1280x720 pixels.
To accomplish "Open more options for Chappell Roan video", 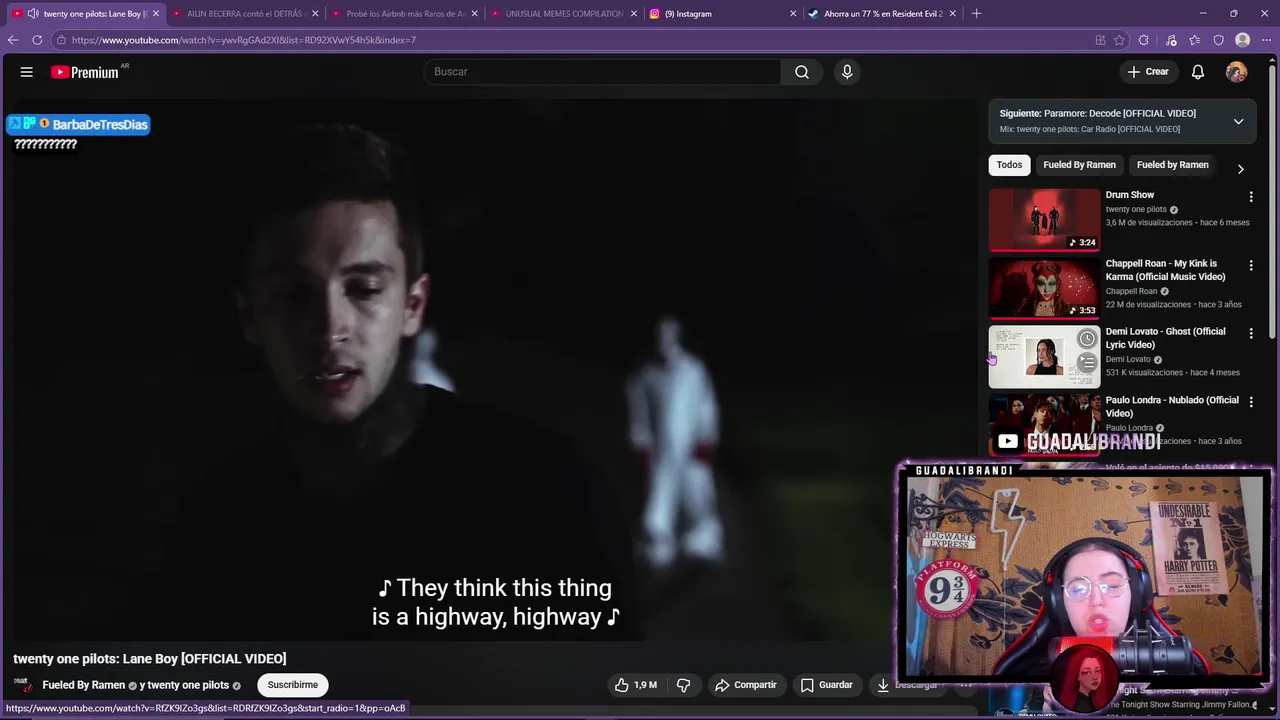I will pos(1250,265).
